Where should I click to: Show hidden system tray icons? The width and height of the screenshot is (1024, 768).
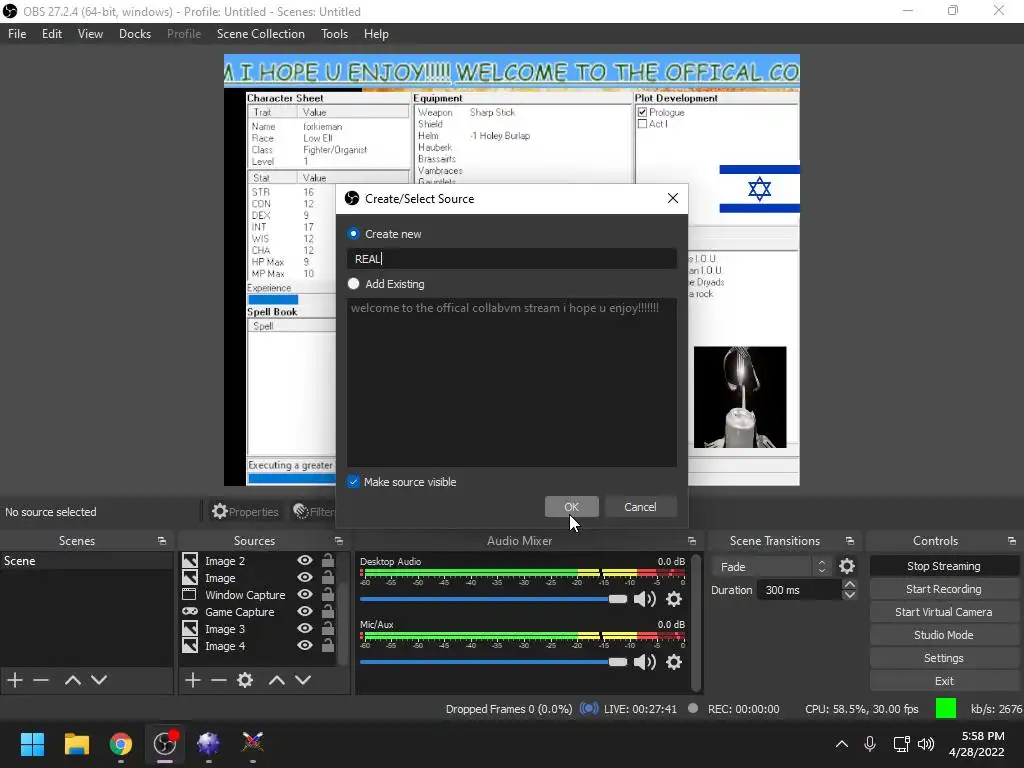click(x=842, y=744)
